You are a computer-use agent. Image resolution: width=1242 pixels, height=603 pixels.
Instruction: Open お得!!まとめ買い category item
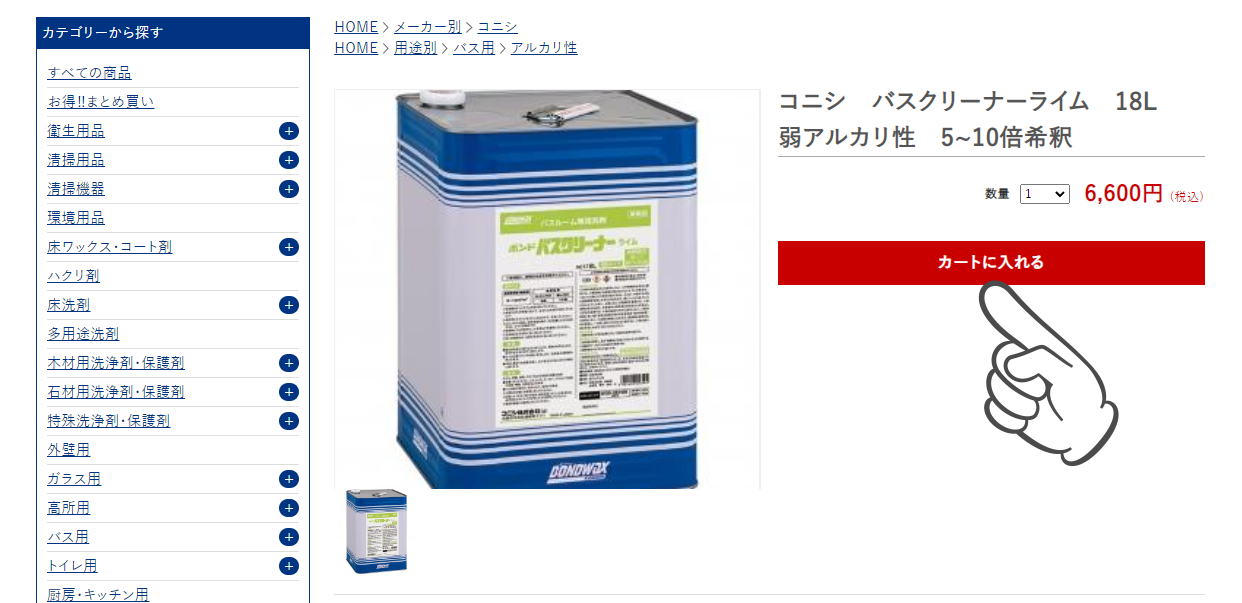[x=101, y=102]
